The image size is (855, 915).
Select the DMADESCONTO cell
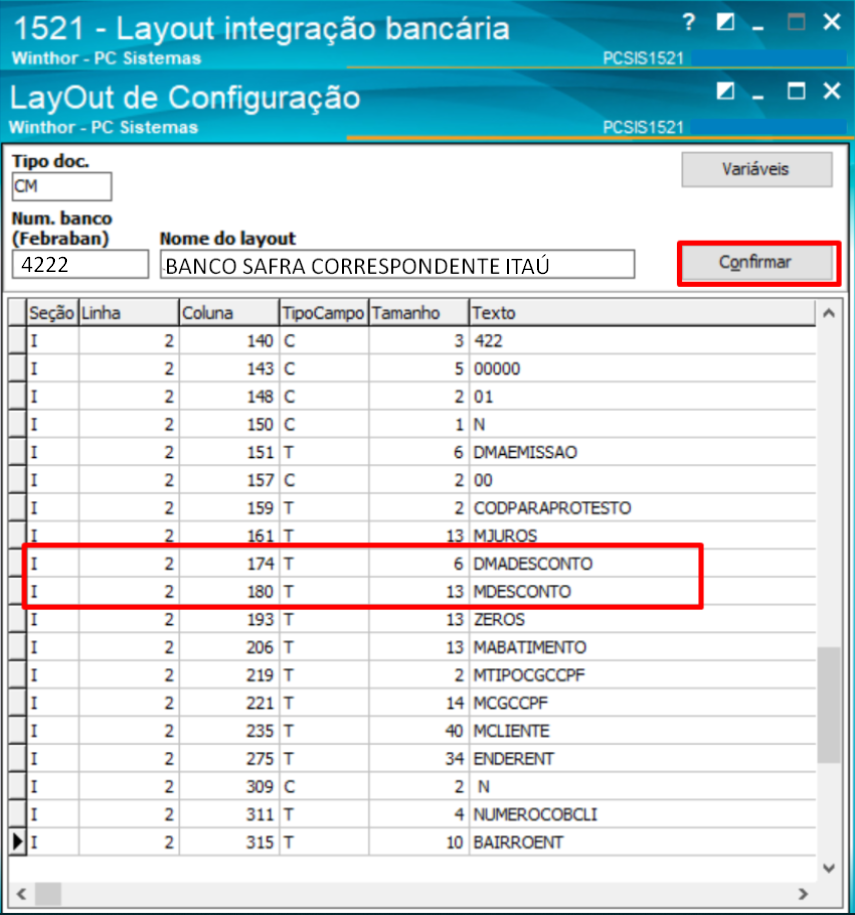point(642,564)
